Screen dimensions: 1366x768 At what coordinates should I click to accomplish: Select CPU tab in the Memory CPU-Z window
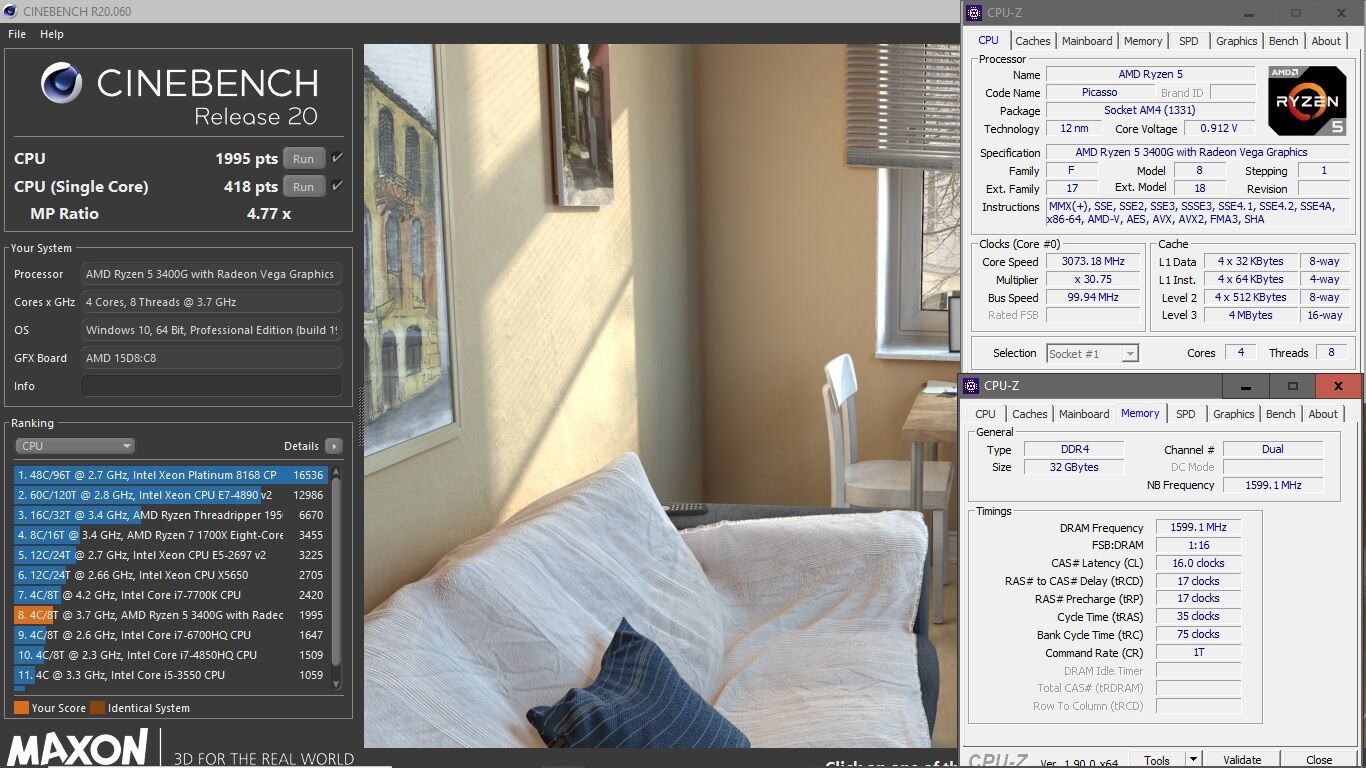(x=985, y=414)
